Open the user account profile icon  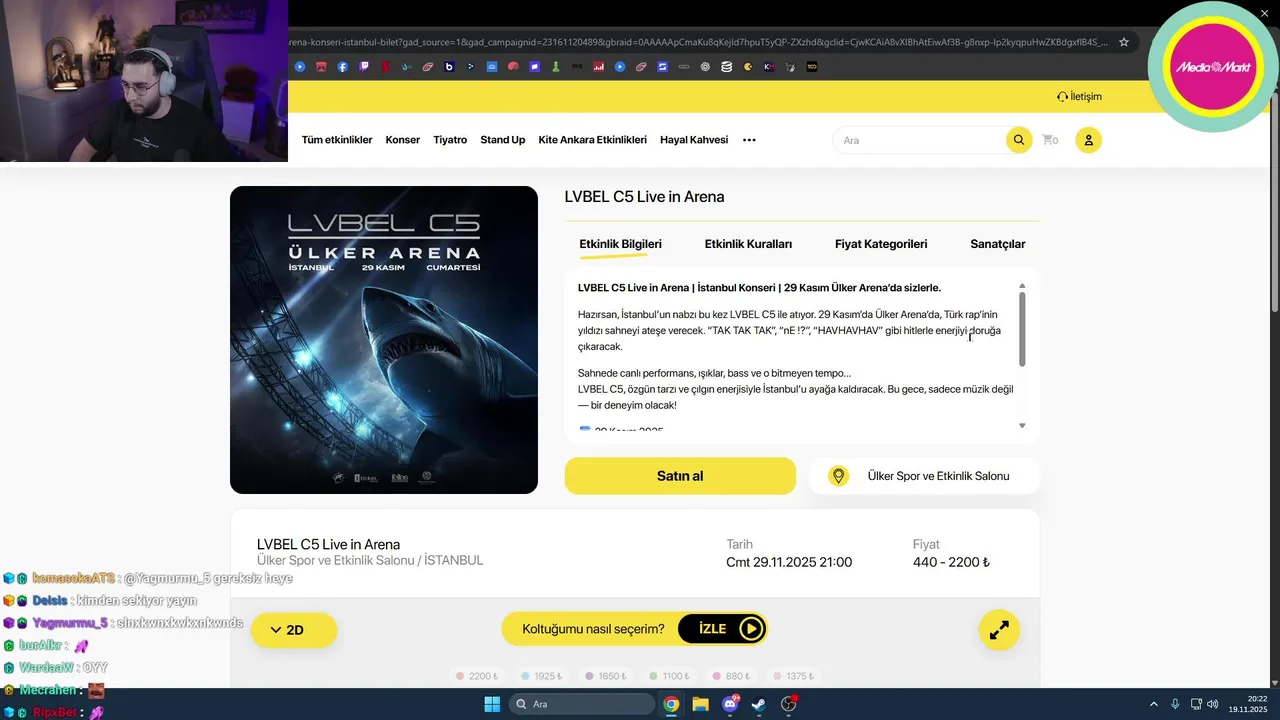point(1088,140)
